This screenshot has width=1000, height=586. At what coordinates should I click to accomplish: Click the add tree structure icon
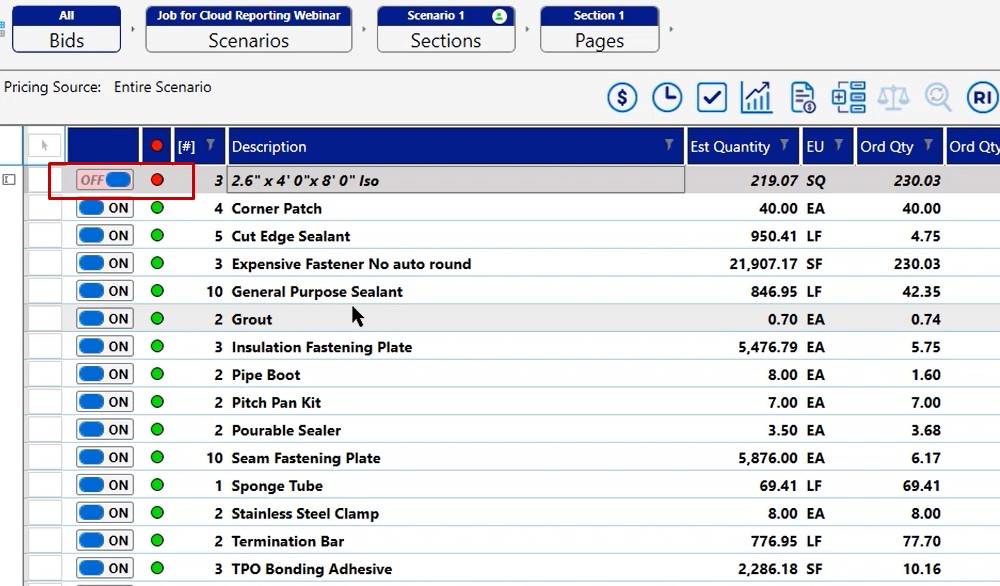(x=848, y=97)
